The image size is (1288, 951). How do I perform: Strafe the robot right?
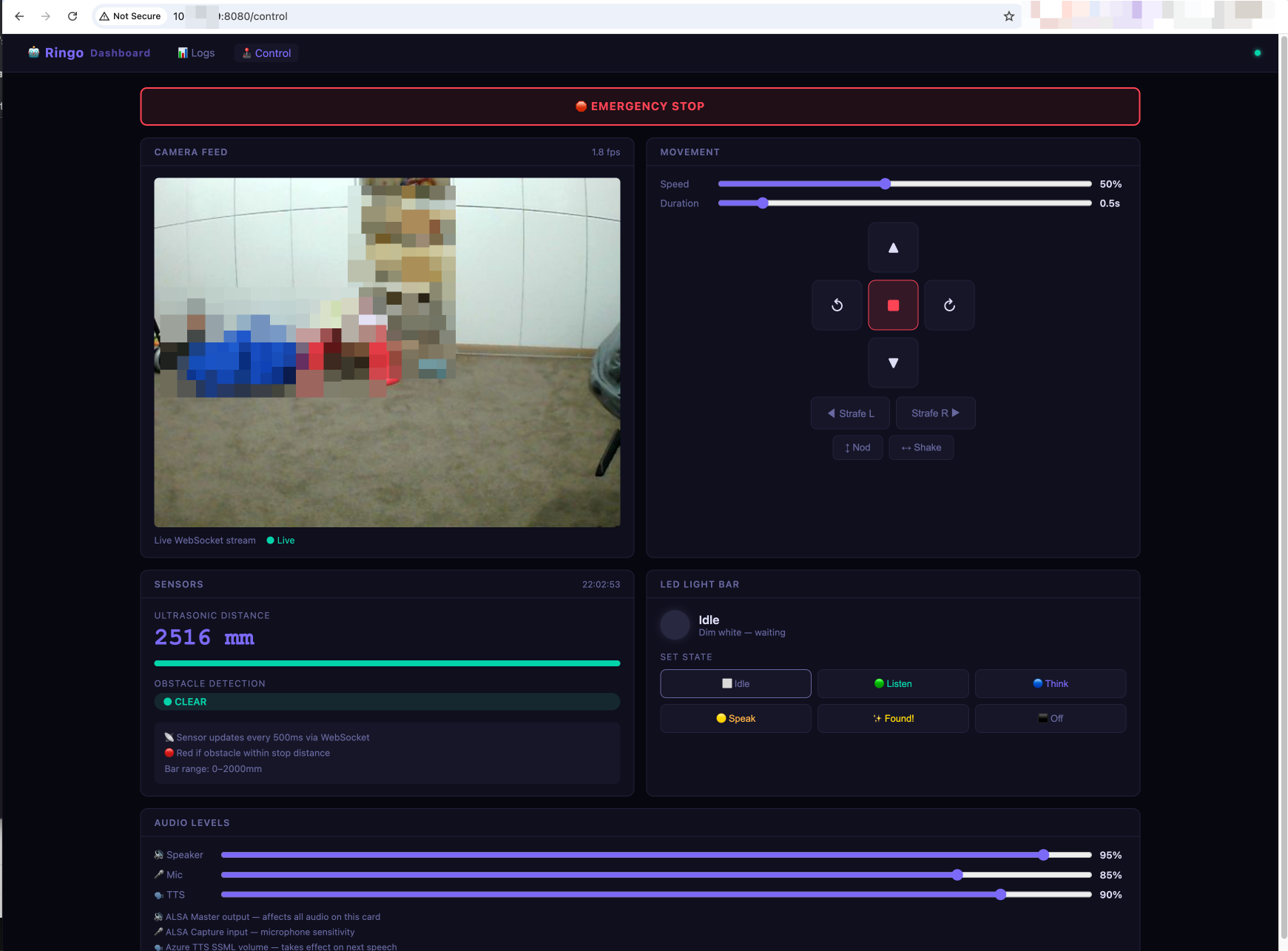pyautogui.click(x=935, y=413)
